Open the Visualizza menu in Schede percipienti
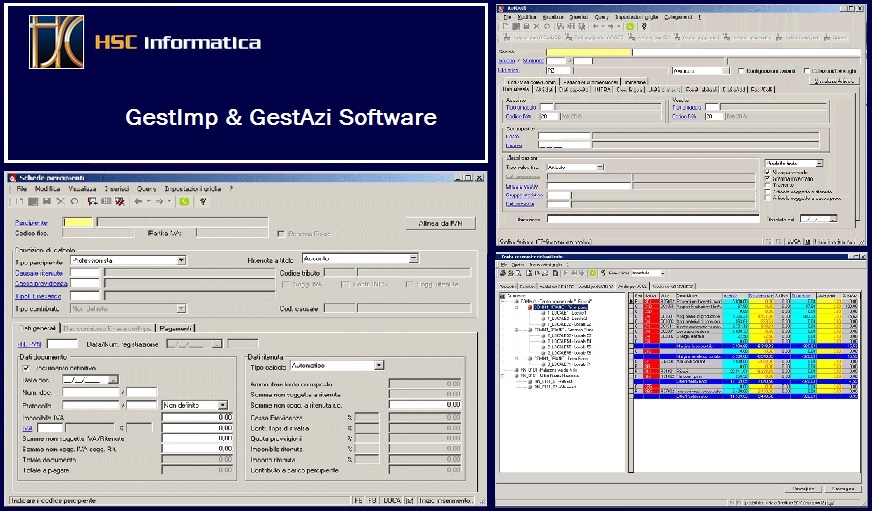 pos(82,189)
